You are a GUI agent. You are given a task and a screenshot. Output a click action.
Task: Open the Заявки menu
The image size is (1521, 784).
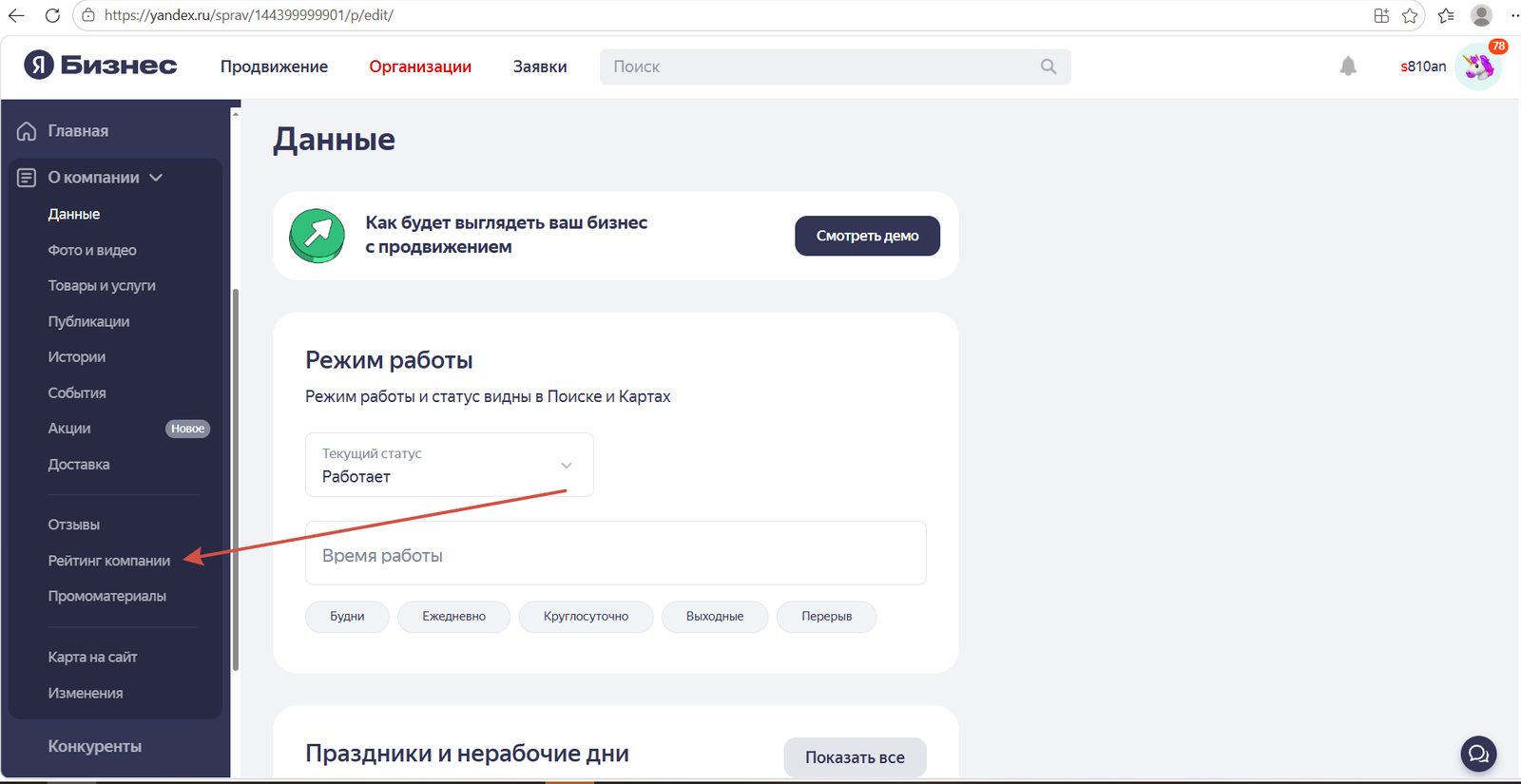(x=540, y=67)
